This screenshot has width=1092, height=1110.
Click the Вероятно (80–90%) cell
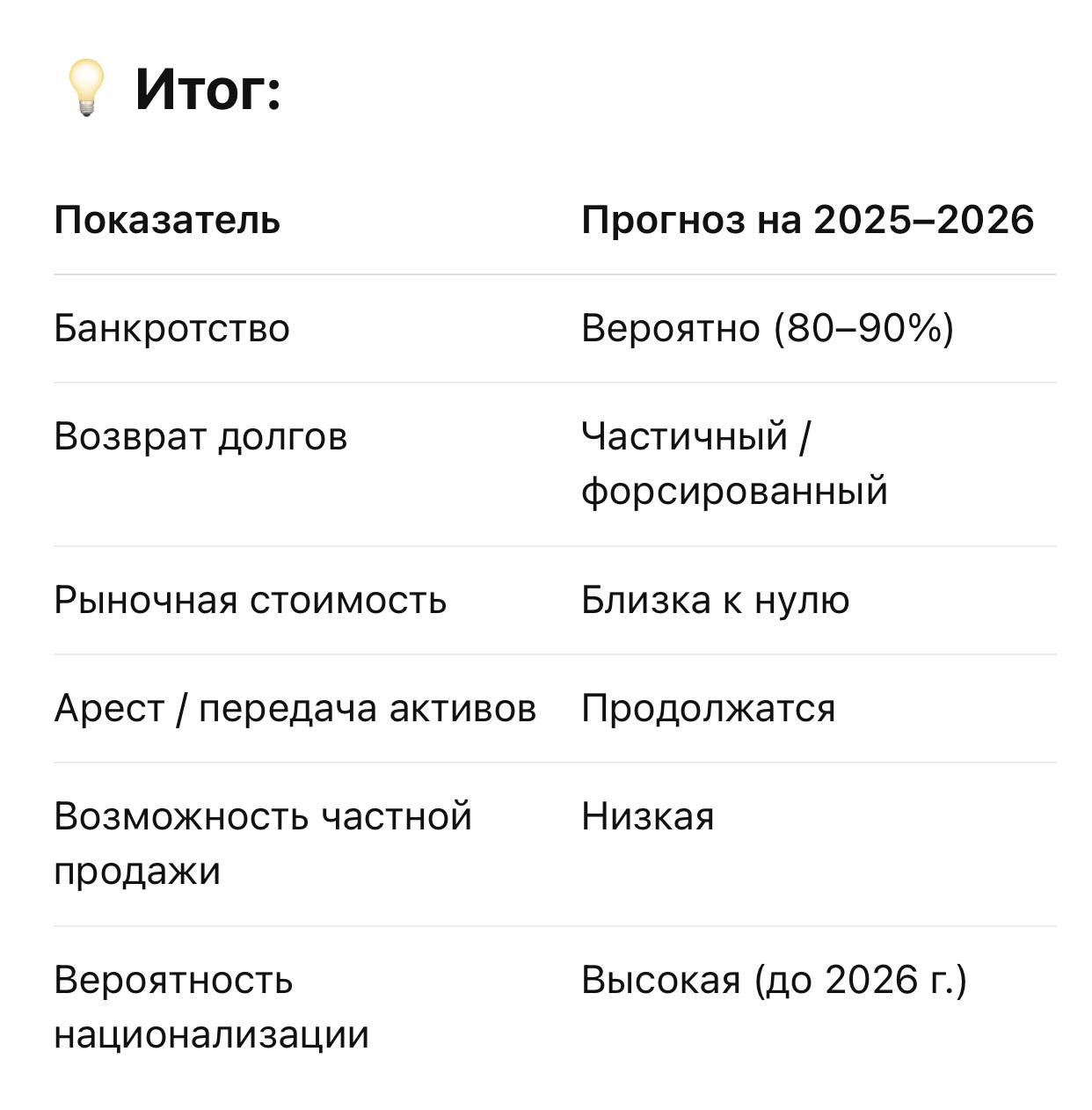[768, 329]
